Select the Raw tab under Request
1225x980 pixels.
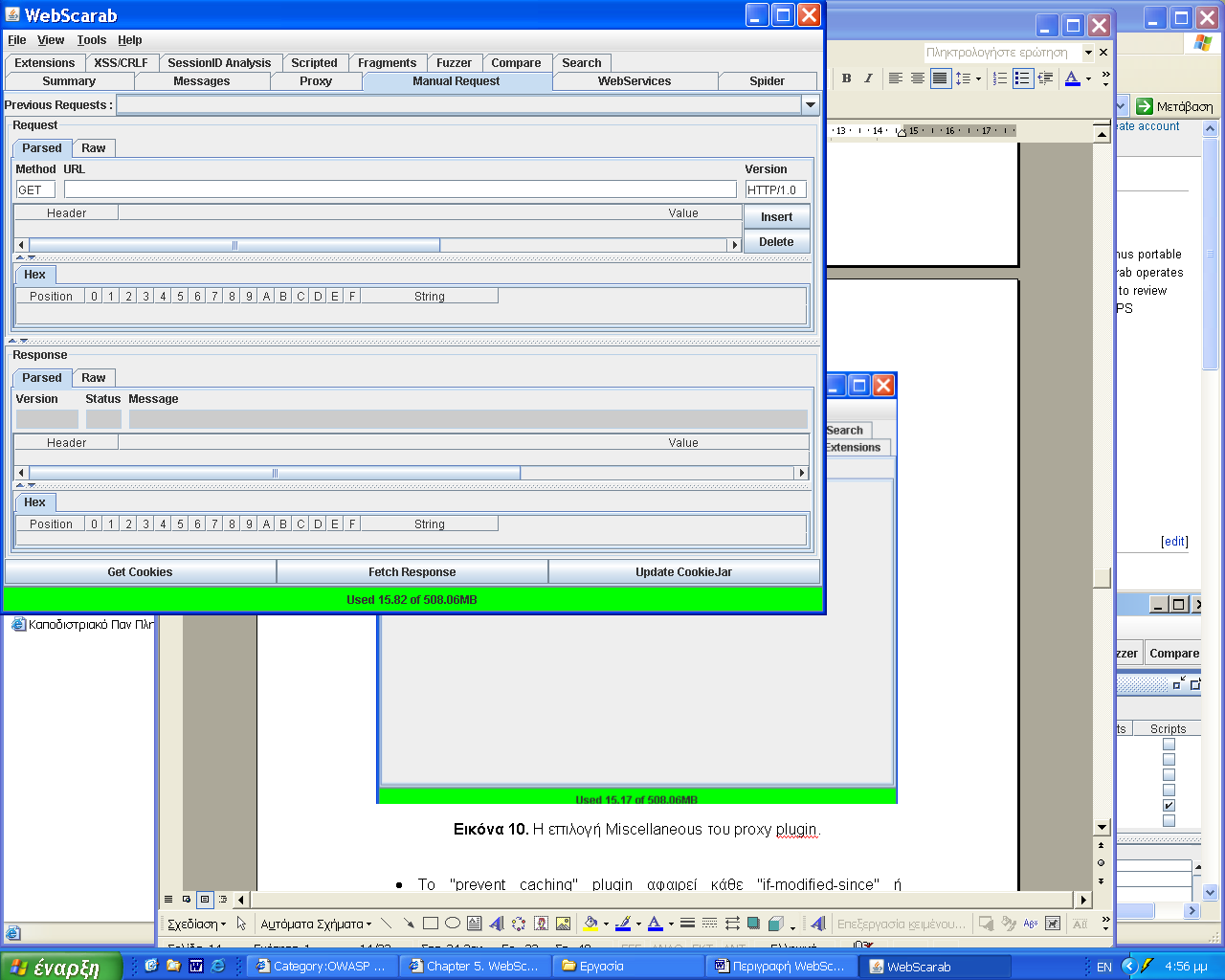coord(94,148)
